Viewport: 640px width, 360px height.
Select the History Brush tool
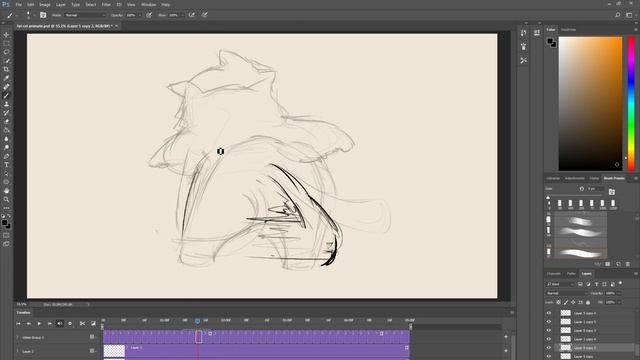(6, 113)
